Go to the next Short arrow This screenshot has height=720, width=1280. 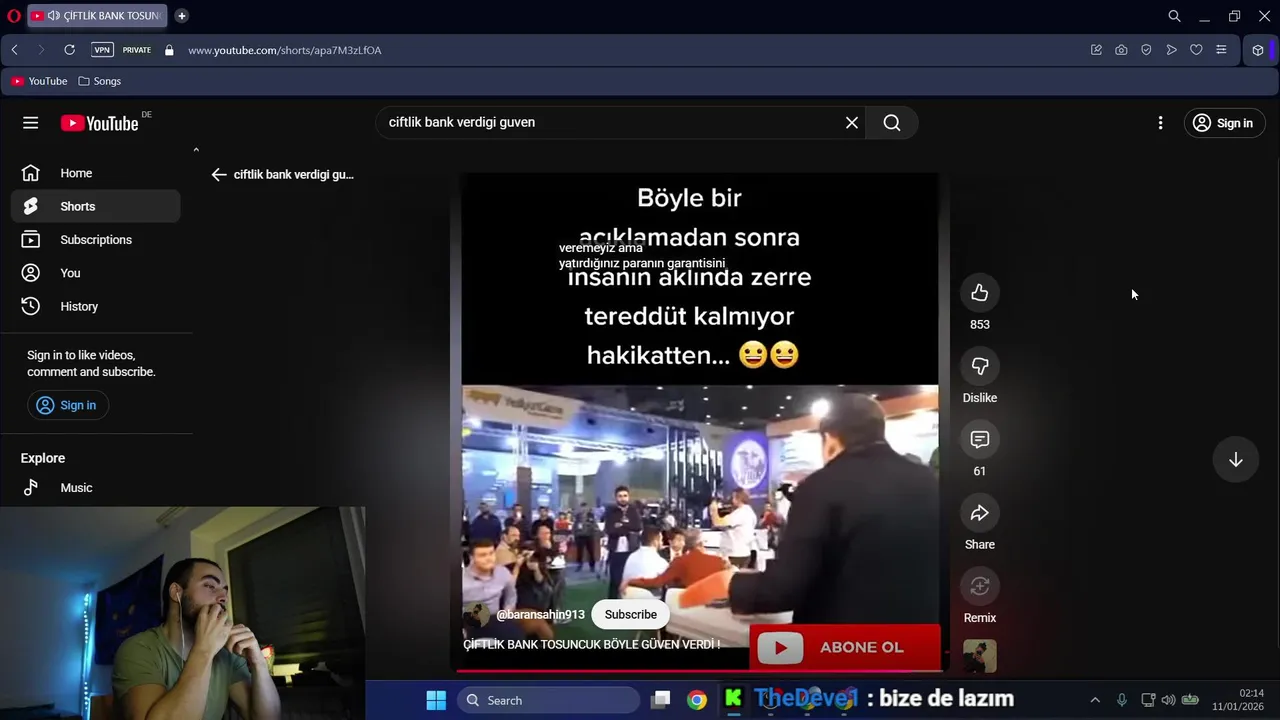tap(1236, 459)
